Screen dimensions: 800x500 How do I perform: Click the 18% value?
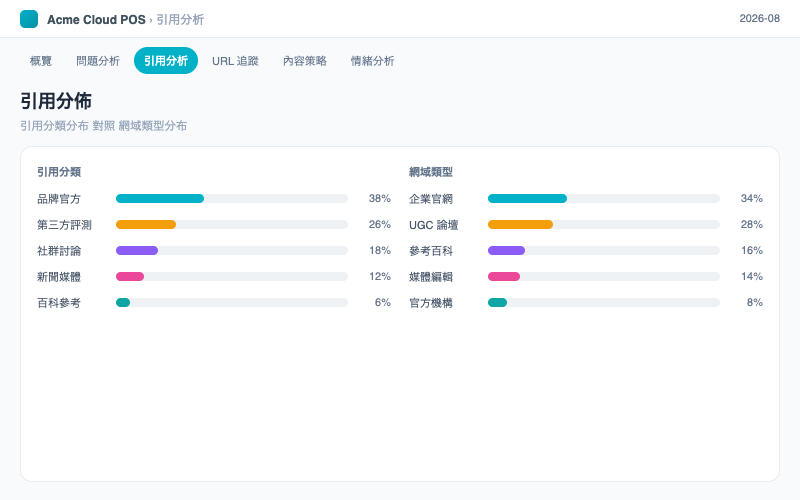pos(380,251)
